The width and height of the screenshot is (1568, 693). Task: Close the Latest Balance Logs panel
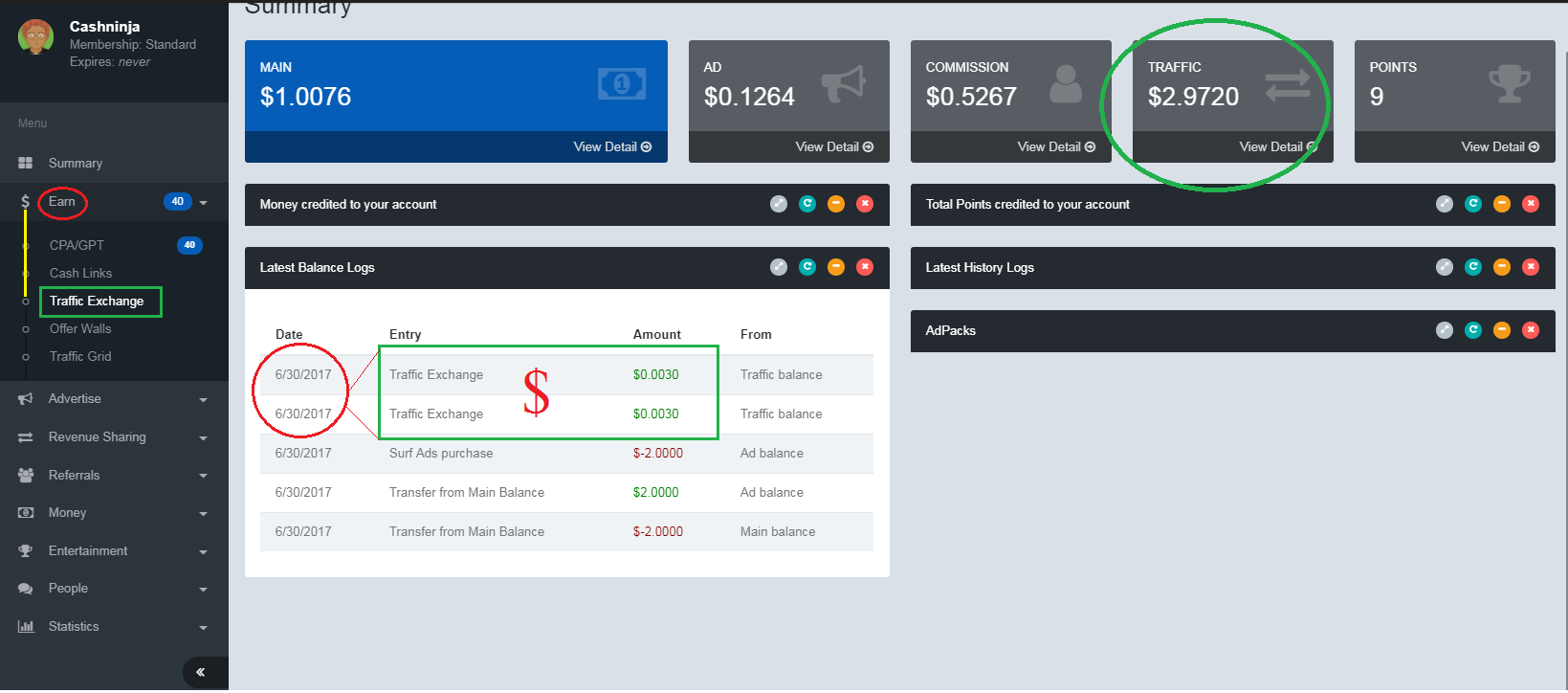coord(865,267)
